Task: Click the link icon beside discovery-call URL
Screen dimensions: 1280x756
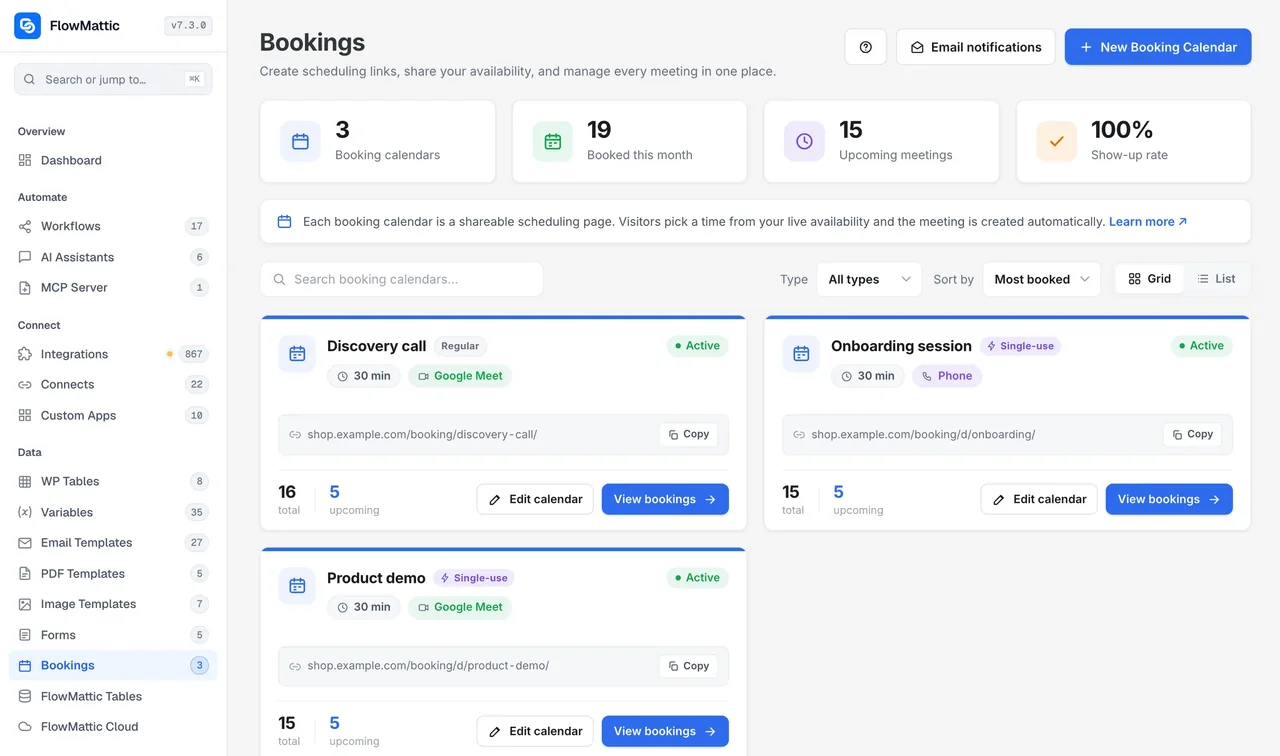Action: pos(295,435)
